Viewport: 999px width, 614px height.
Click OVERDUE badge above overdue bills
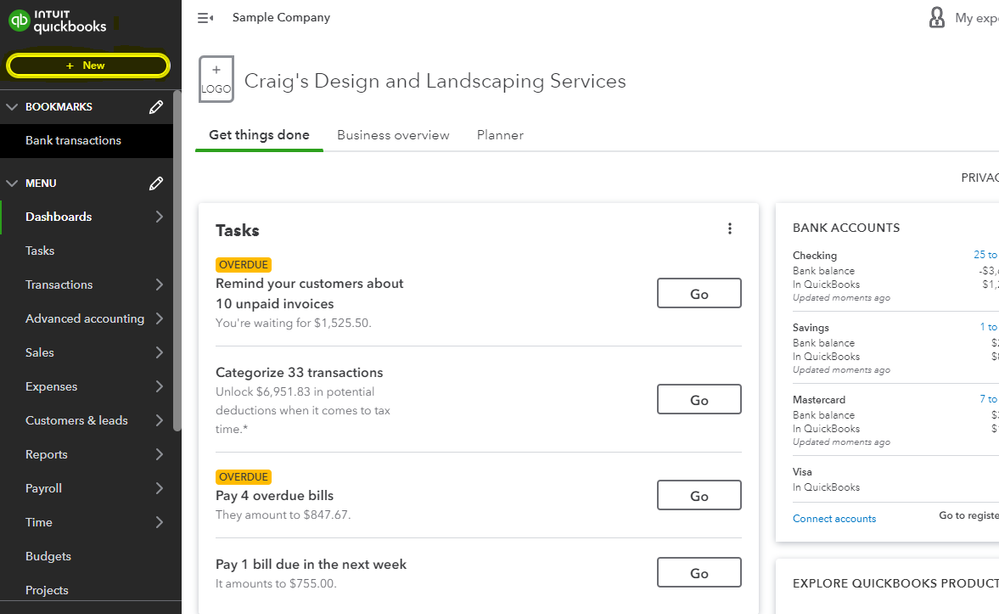pyautogui.click(x=243, y=477)
